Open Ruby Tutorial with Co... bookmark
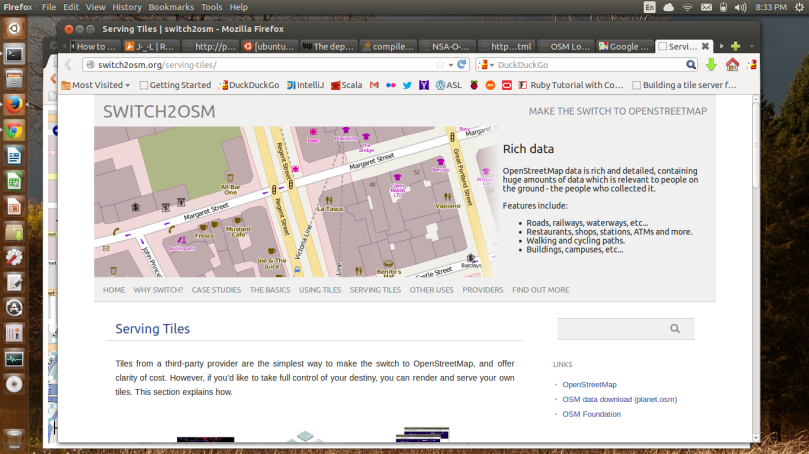Screen dimensions: 809x454 pyautogui.click(x=571, y=85)
